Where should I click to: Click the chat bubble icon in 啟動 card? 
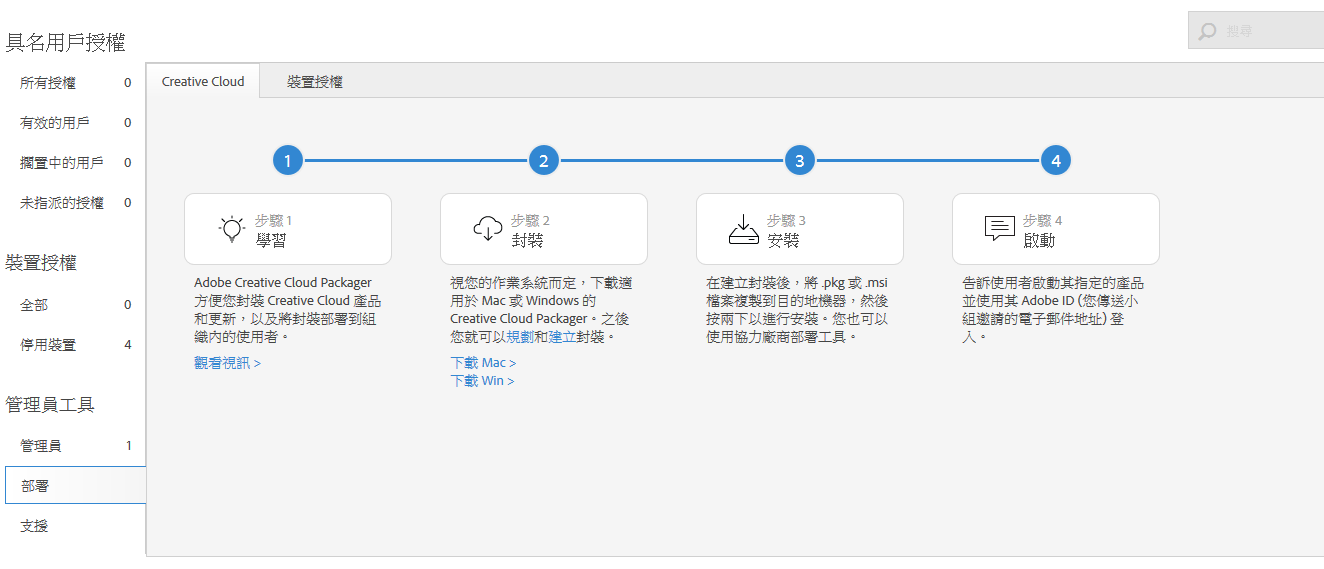click(999, 229)
